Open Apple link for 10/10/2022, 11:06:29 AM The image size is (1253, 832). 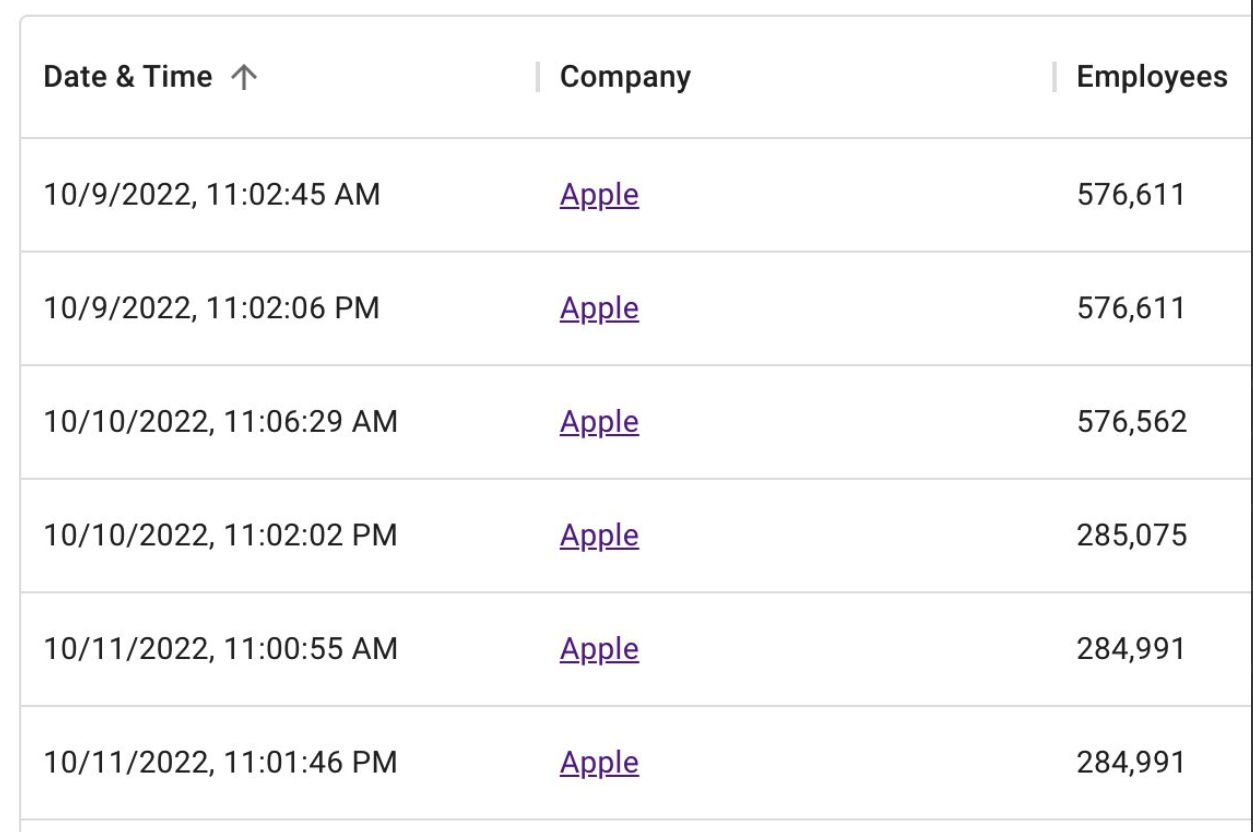click(x=599, y=422)
